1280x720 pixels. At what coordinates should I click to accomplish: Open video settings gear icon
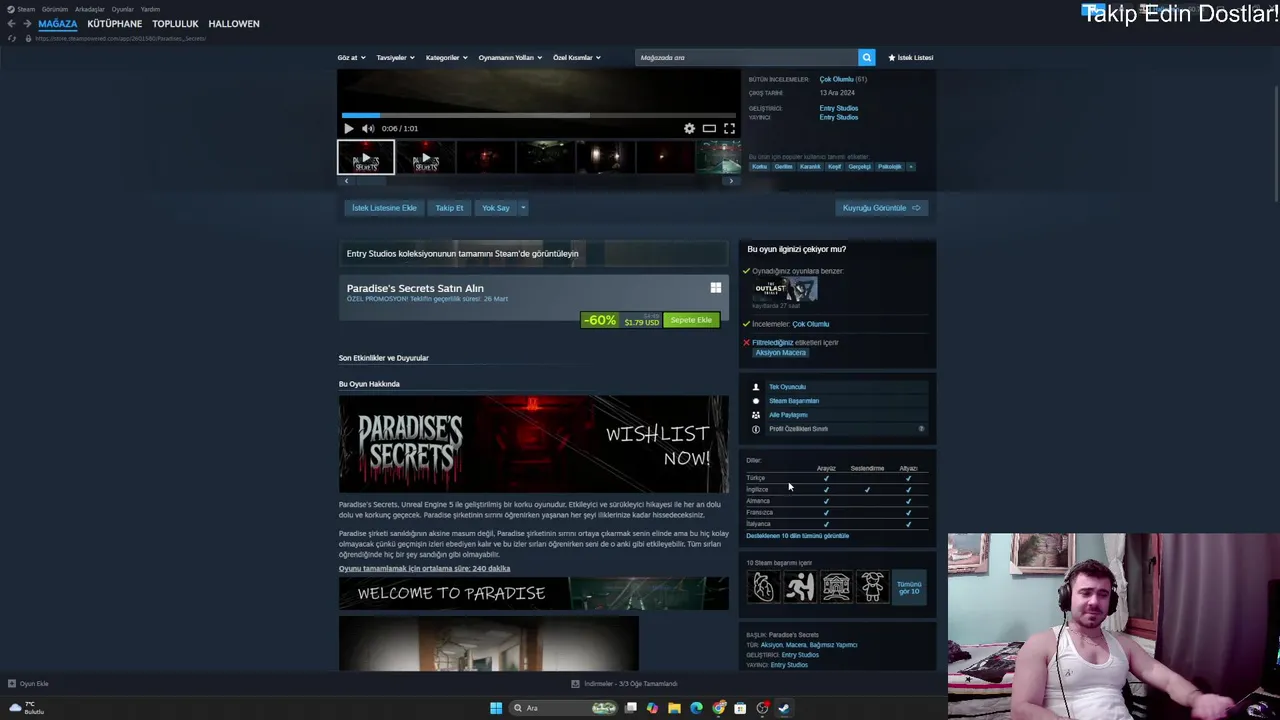coord(689,128)
